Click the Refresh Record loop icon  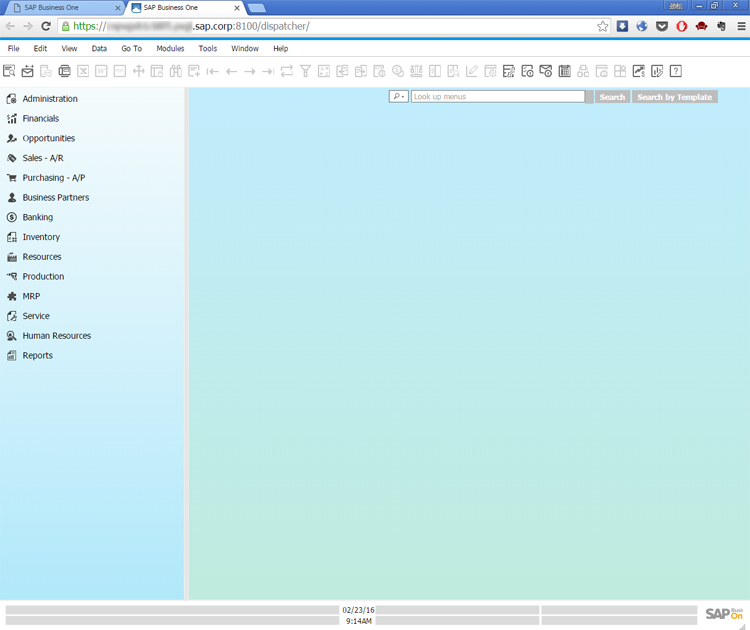[287, 71]
